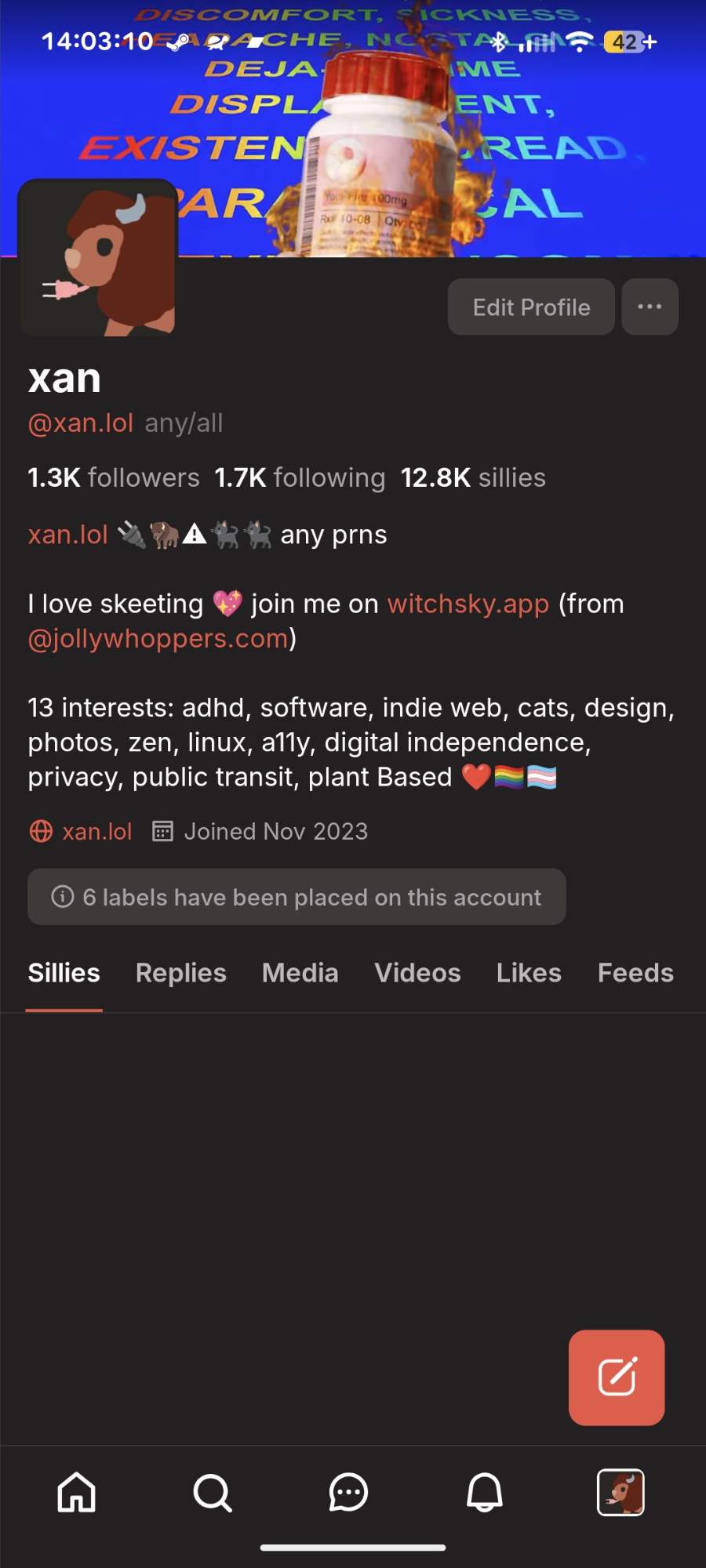The width and height of the screenshot is (706, 1568).
Task: Click the globe website icon
Action: [x=41, y=831]
